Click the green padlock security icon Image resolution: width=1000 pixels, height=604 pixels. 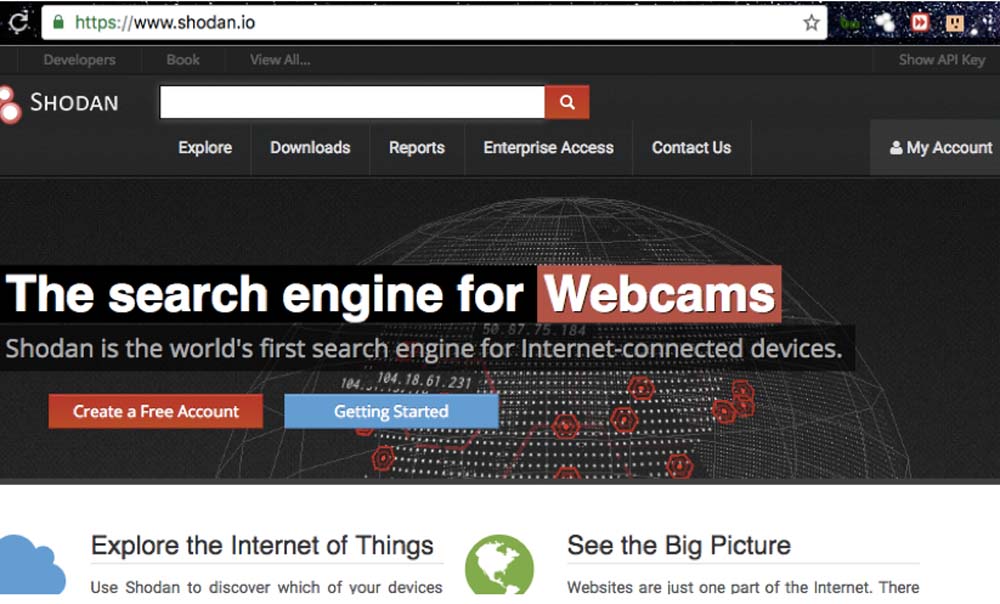point(58,22)
